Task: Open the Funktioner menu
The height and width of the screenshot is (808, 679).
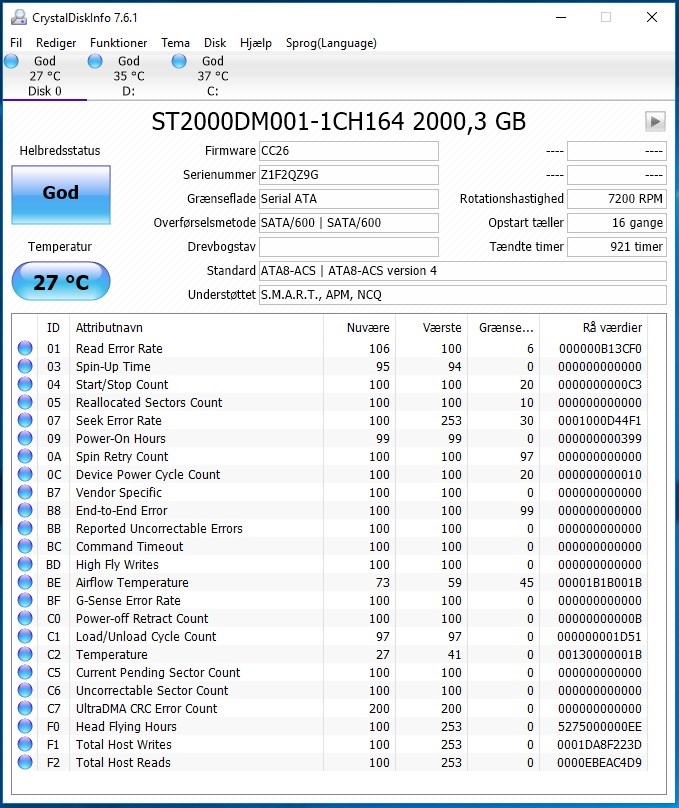Action: (118, 43)
